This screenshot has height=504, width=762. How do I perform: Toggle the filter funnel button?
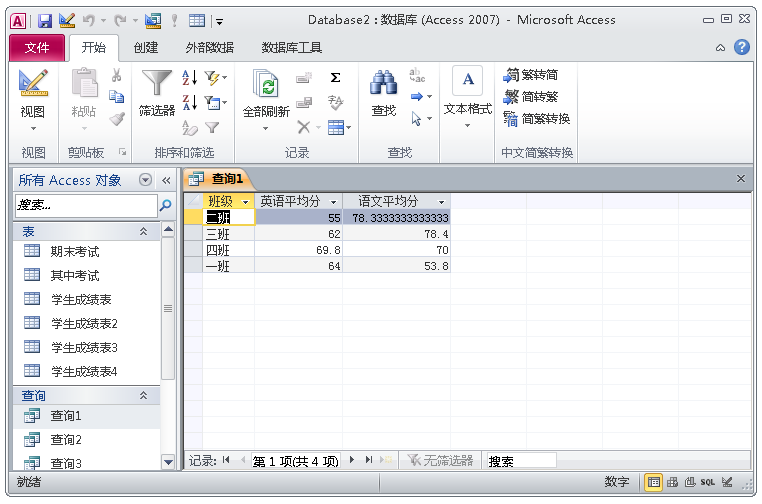[x=212, y=128]
